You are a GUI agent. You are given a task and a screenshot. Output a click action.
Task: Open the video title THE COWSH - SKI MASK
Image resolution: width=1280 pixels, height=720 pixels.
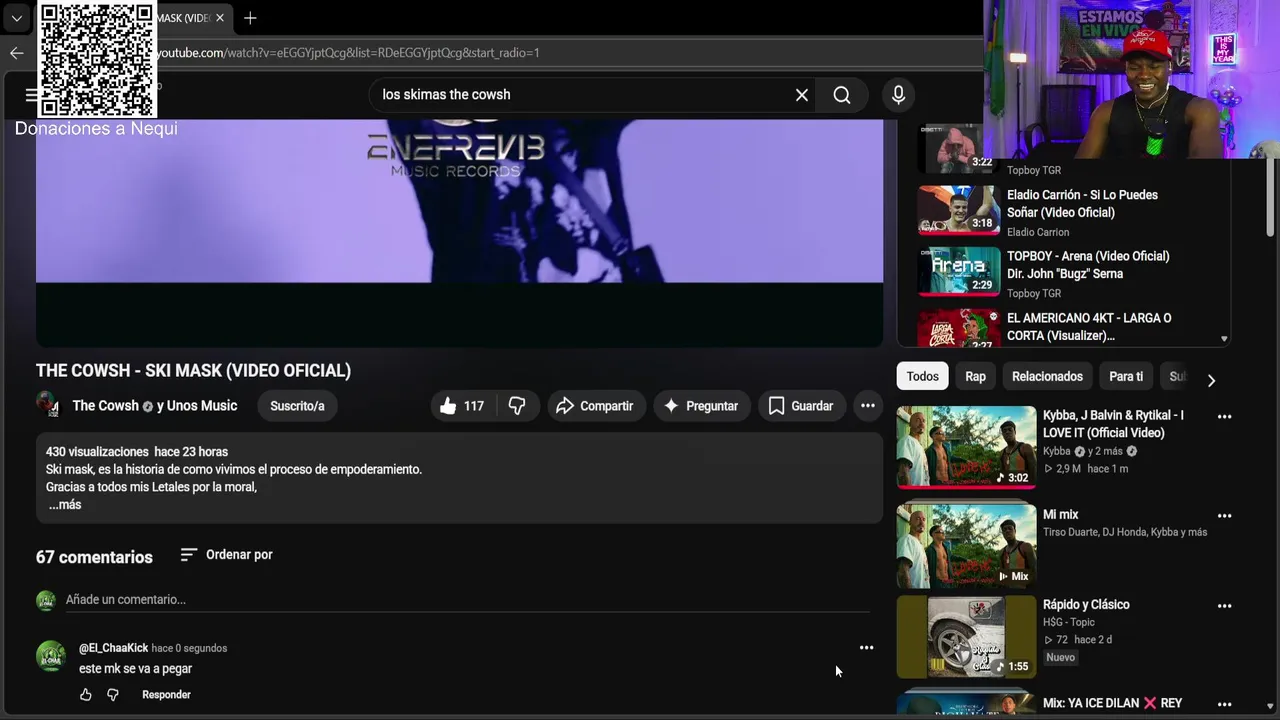193,371
